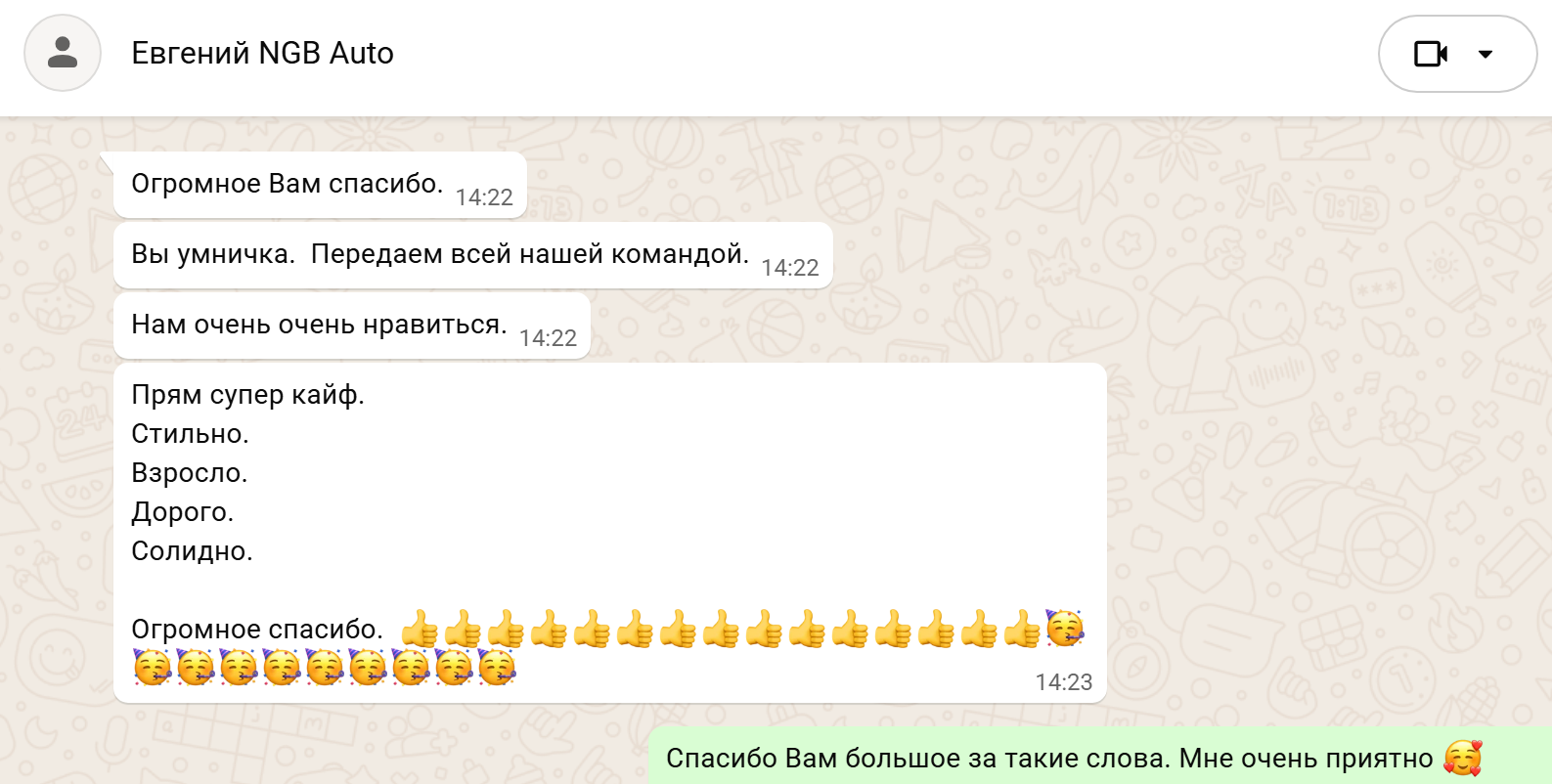Click the 14:22 timestamp on first message

click(x=484, y=197)
